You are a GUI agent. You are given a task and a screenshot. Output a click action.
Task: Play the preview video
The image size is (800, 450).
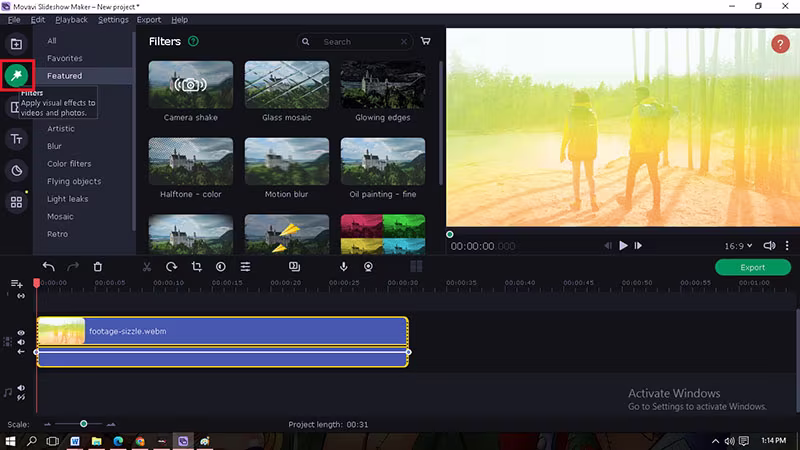point(623,245)
